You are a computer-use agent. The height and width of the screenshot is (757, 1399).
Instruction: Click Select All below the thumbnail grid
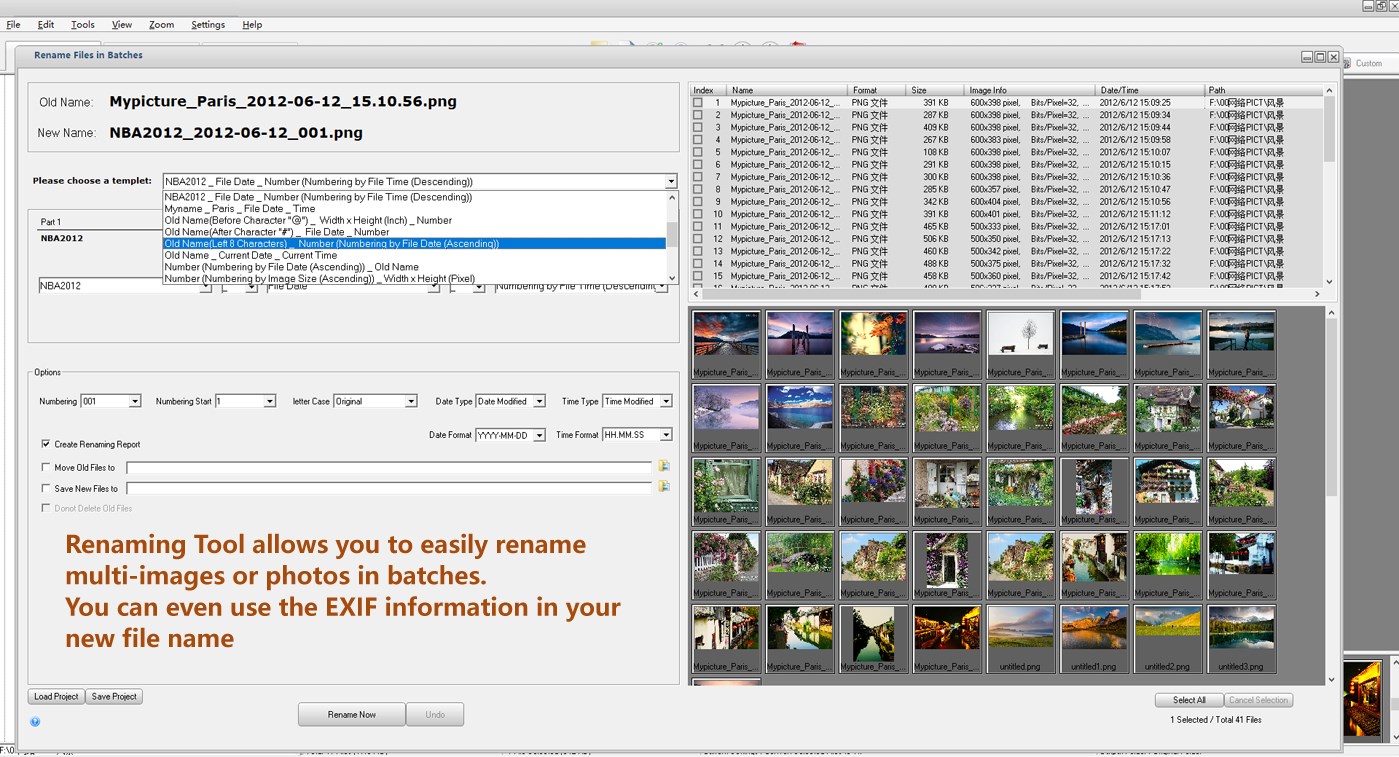pyautogui.click(x=1188, y=700)
